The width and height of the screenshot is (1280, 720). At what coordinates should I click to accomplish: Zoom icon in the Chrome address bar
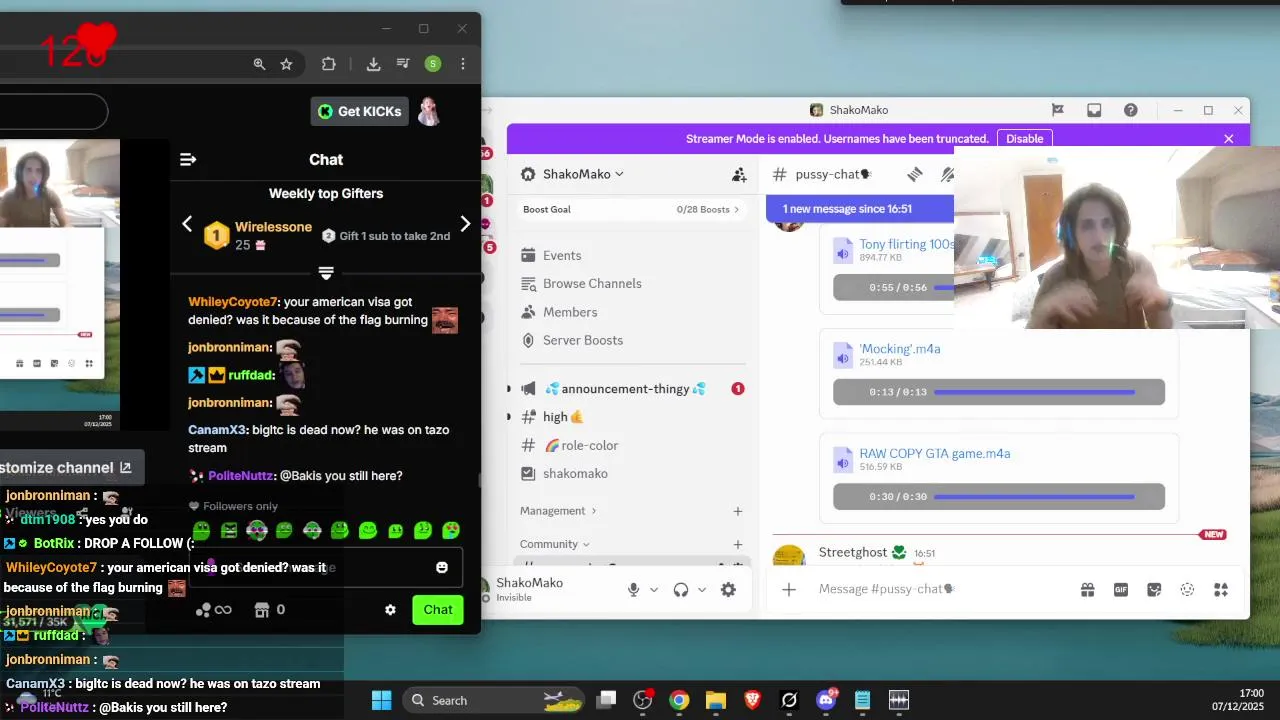(x=259, y=64)
